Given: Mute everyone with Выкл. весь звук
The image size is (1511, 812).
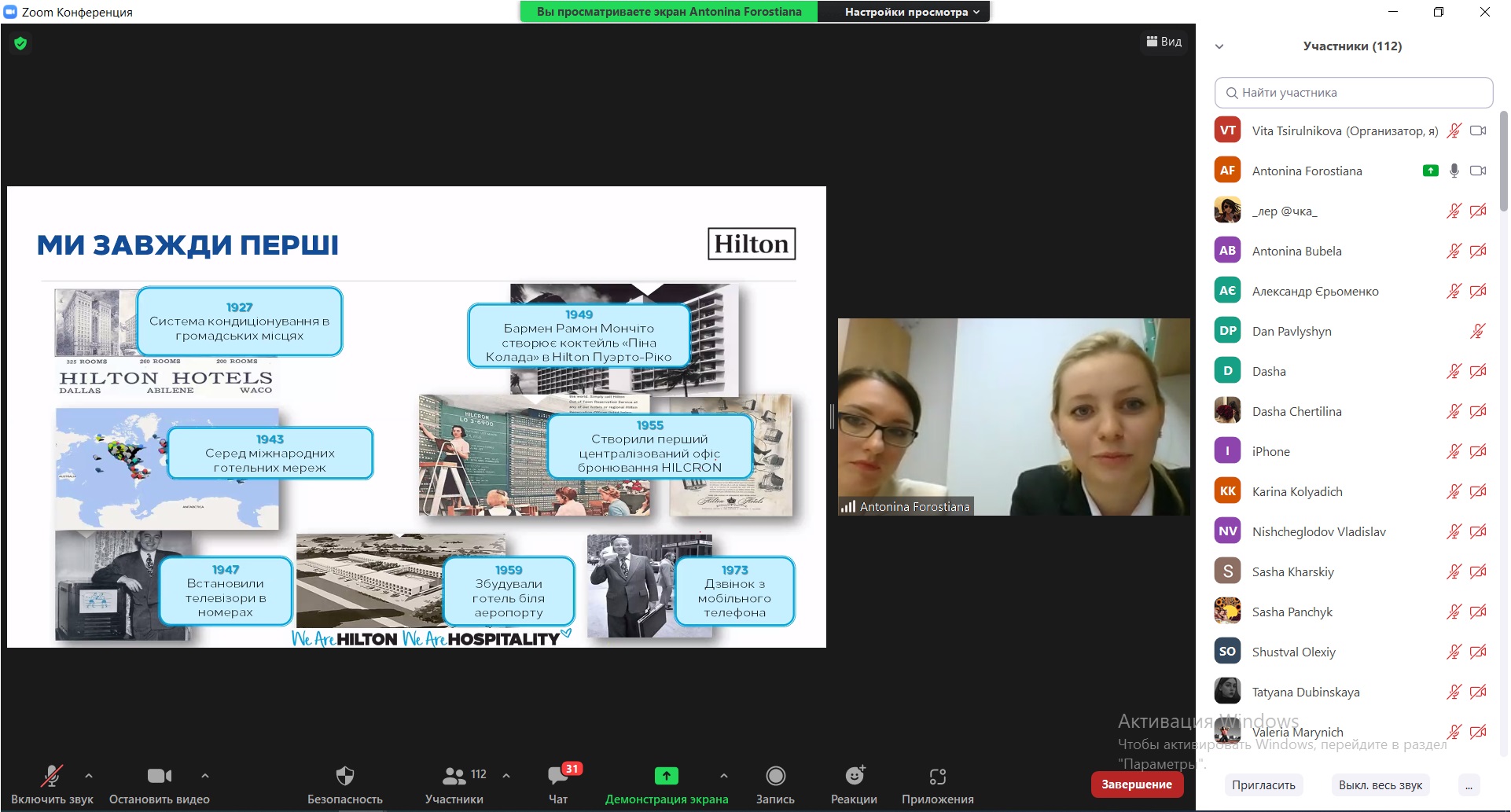Looking at the screenshot, I should [x=1380, y=784].
